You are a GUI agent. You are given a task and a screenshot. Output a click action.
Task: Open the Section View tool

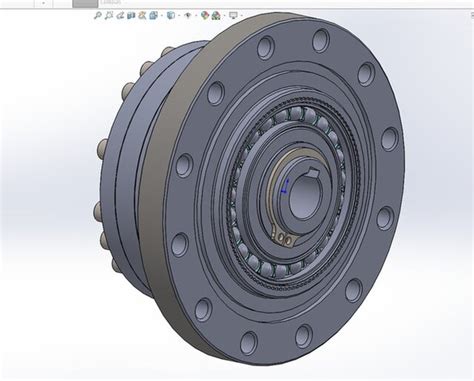(131, 15)
